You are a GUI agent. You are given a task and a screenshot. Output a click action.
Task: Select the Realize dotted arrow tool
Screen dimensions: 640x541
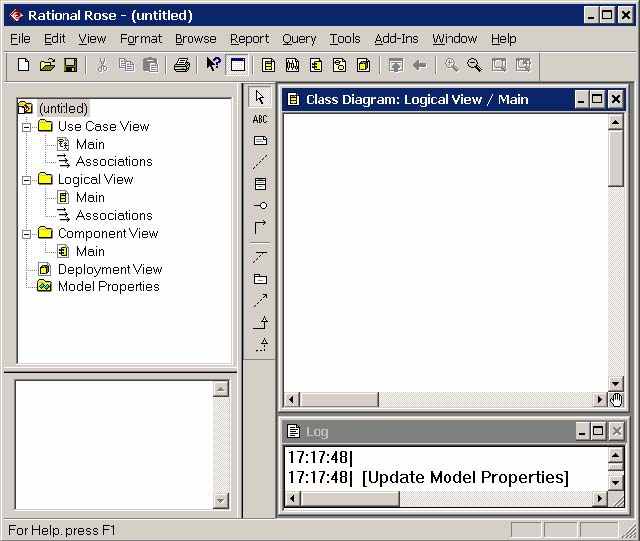pos(262,344)
